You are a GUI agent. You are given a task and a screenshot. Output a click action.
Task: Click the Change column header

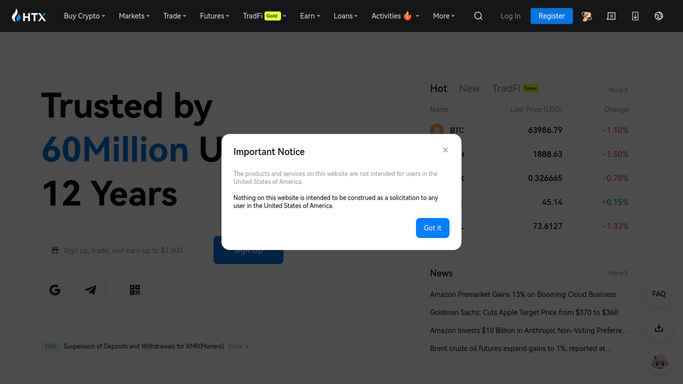[x=616, y=110]
